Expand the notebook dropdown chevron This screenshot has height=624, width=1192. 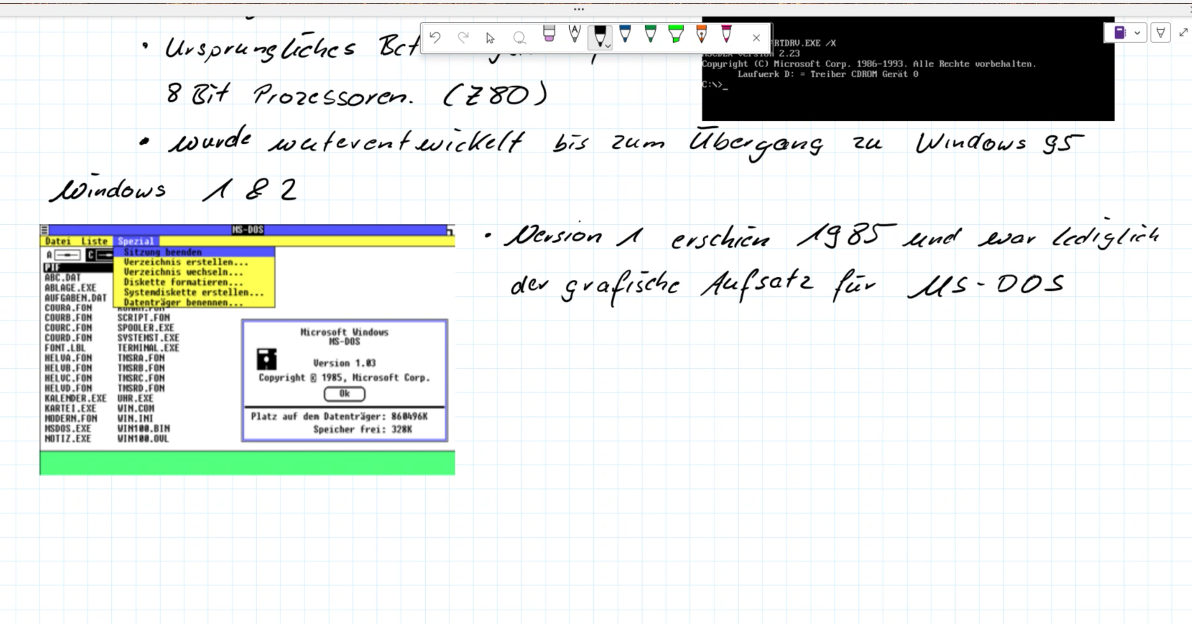point(1137,33)
